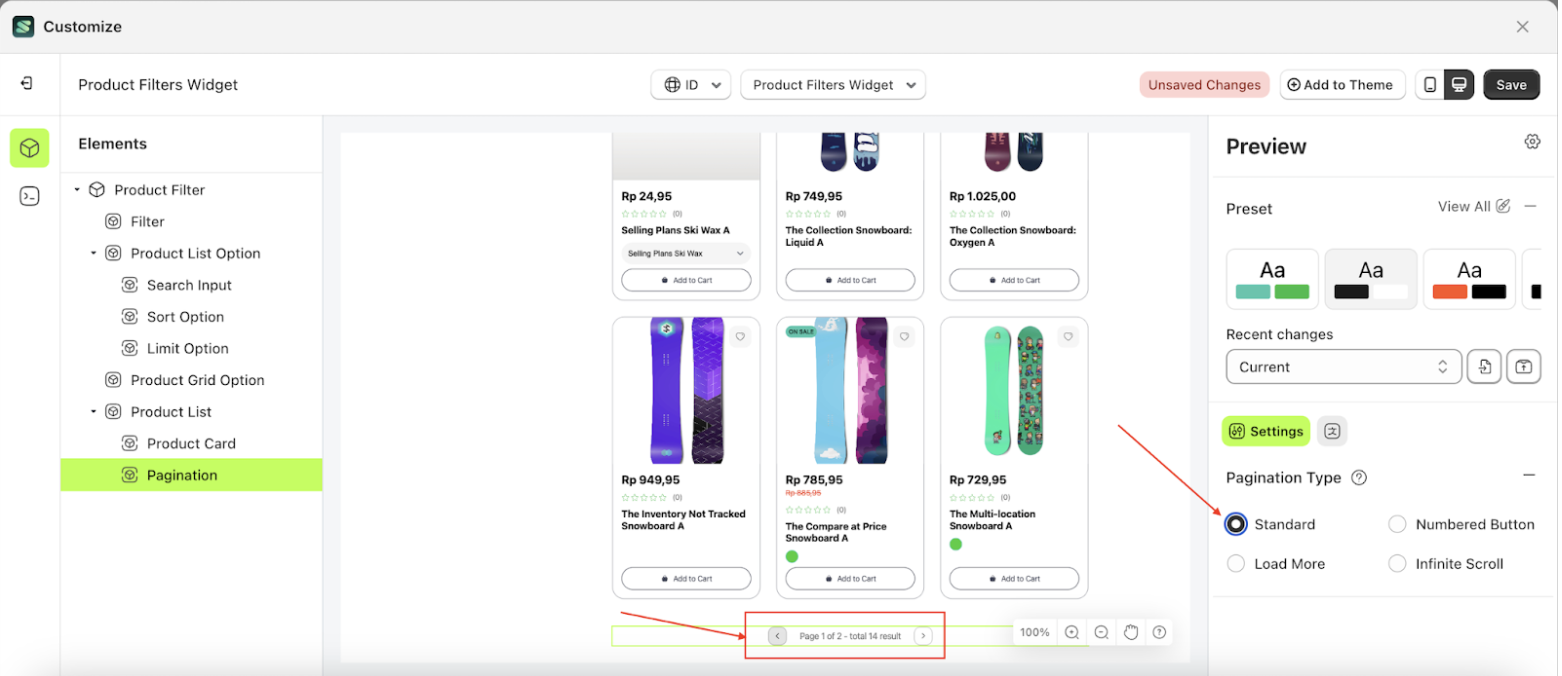
Task: Open the help question mark icon
Action: click(1161, 632)
